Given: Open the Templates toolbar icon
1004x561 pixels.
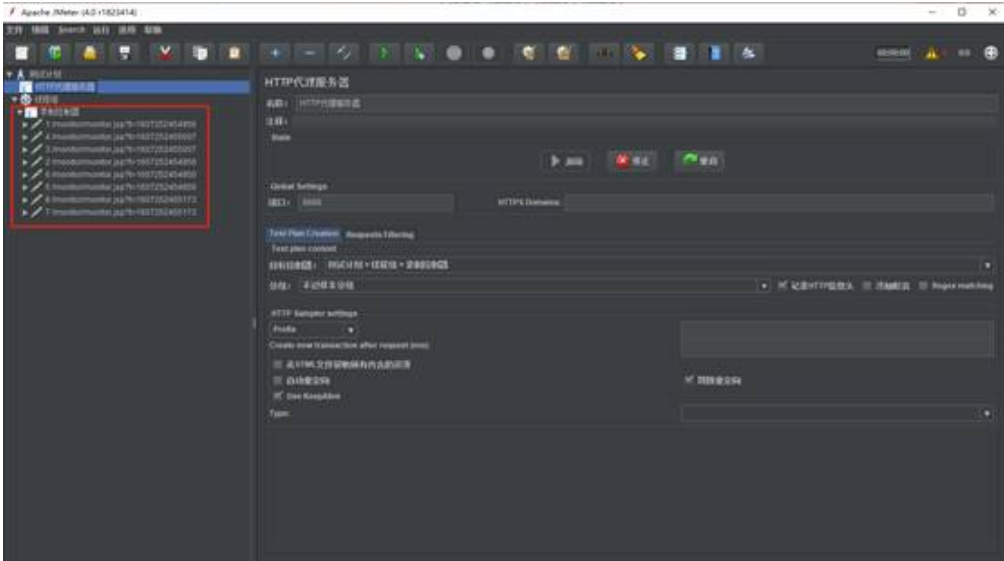Looking at the screenshot, I should pyautogui.click(x=55, y=53).
